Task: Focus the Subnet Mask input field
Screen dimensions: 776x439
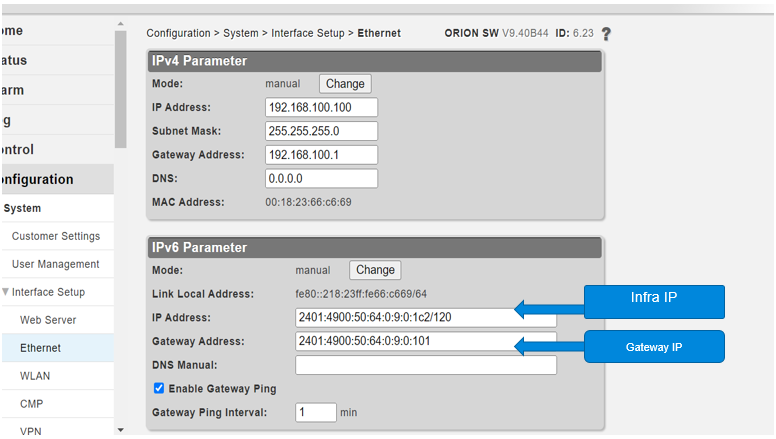Action: click(322, 131)
